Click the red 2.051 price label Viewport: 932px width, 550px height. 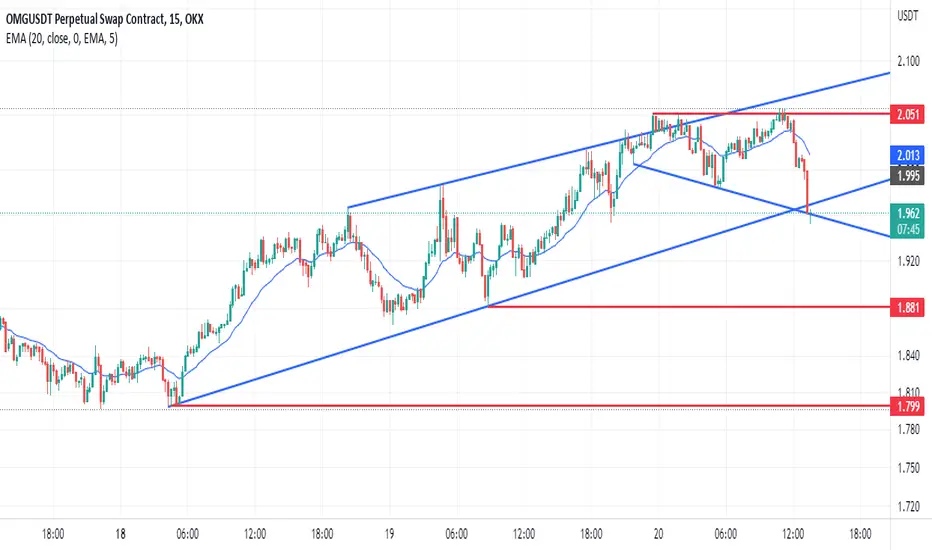pos(907,114)
